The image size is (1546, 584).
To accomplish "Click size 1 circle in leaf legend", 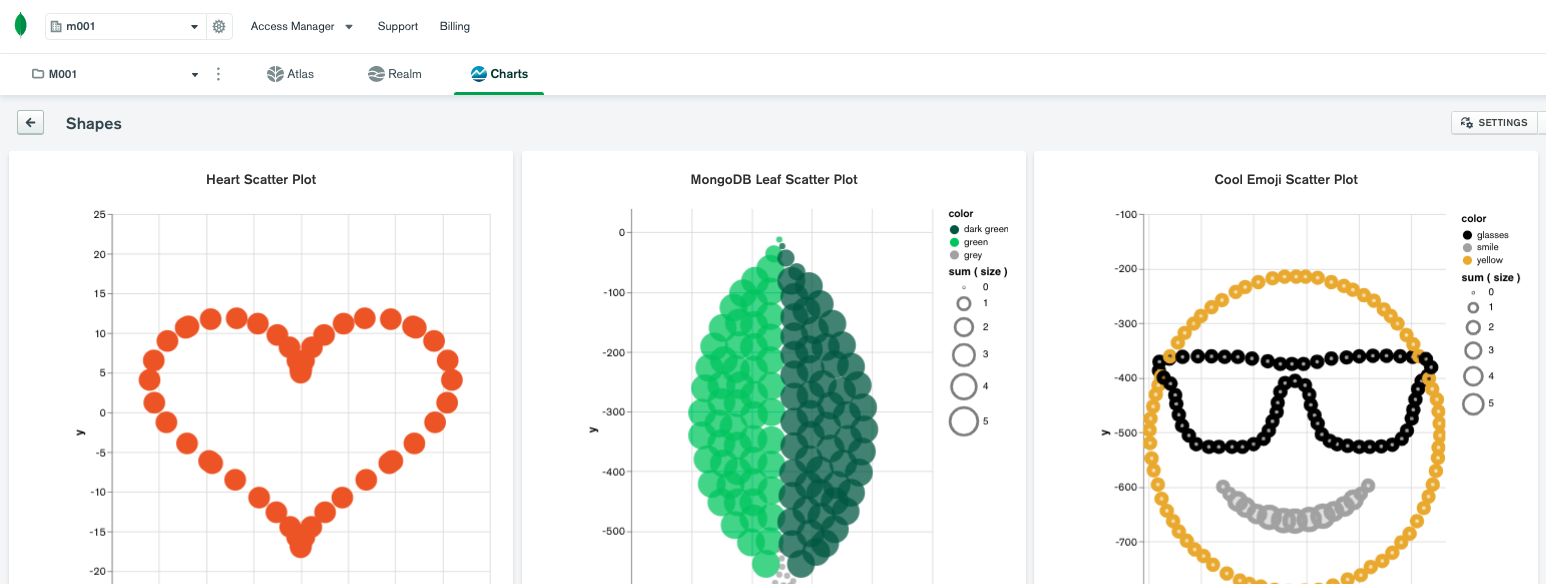I will [964, 303].
